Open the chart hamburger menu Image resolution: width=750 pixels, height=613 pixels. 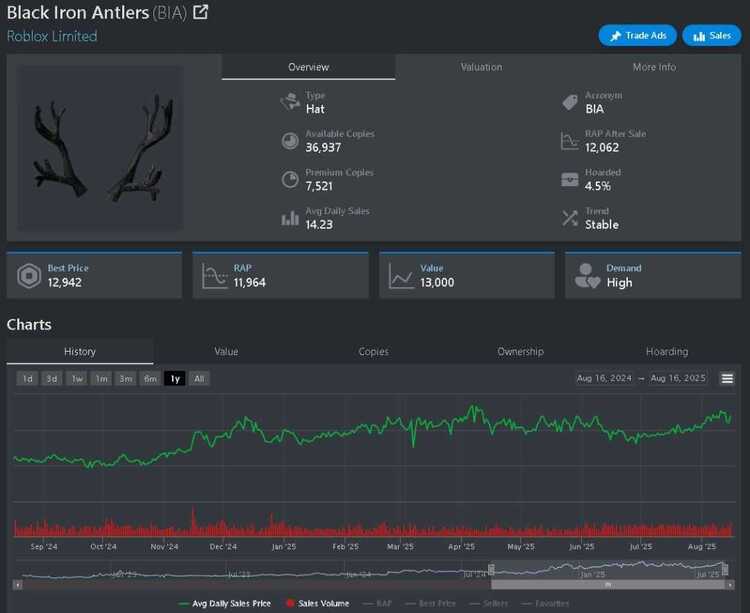tap(727, 379)
